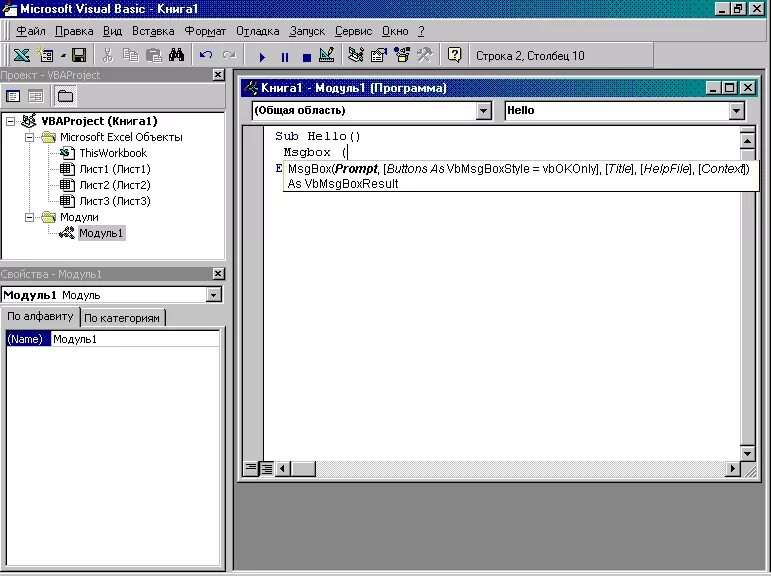
Task: Toggle Design Mode icon
Action: [327, 55]
